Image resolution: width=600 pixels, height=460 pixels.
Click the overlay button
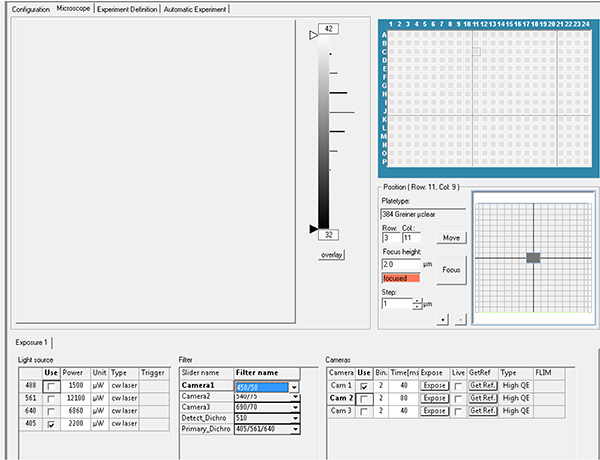(x=332, y=255)
